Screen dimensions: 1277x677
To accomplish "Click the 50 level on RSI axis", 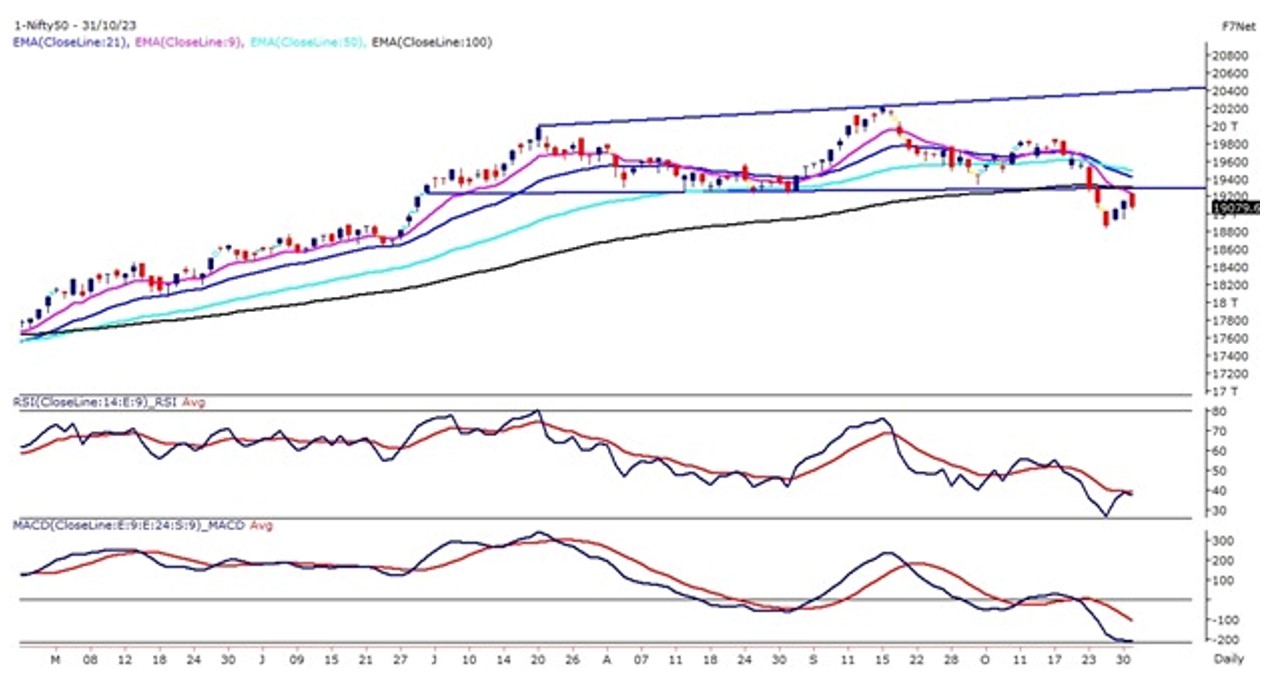I will pyautogui.click(x=1221, y=470).
